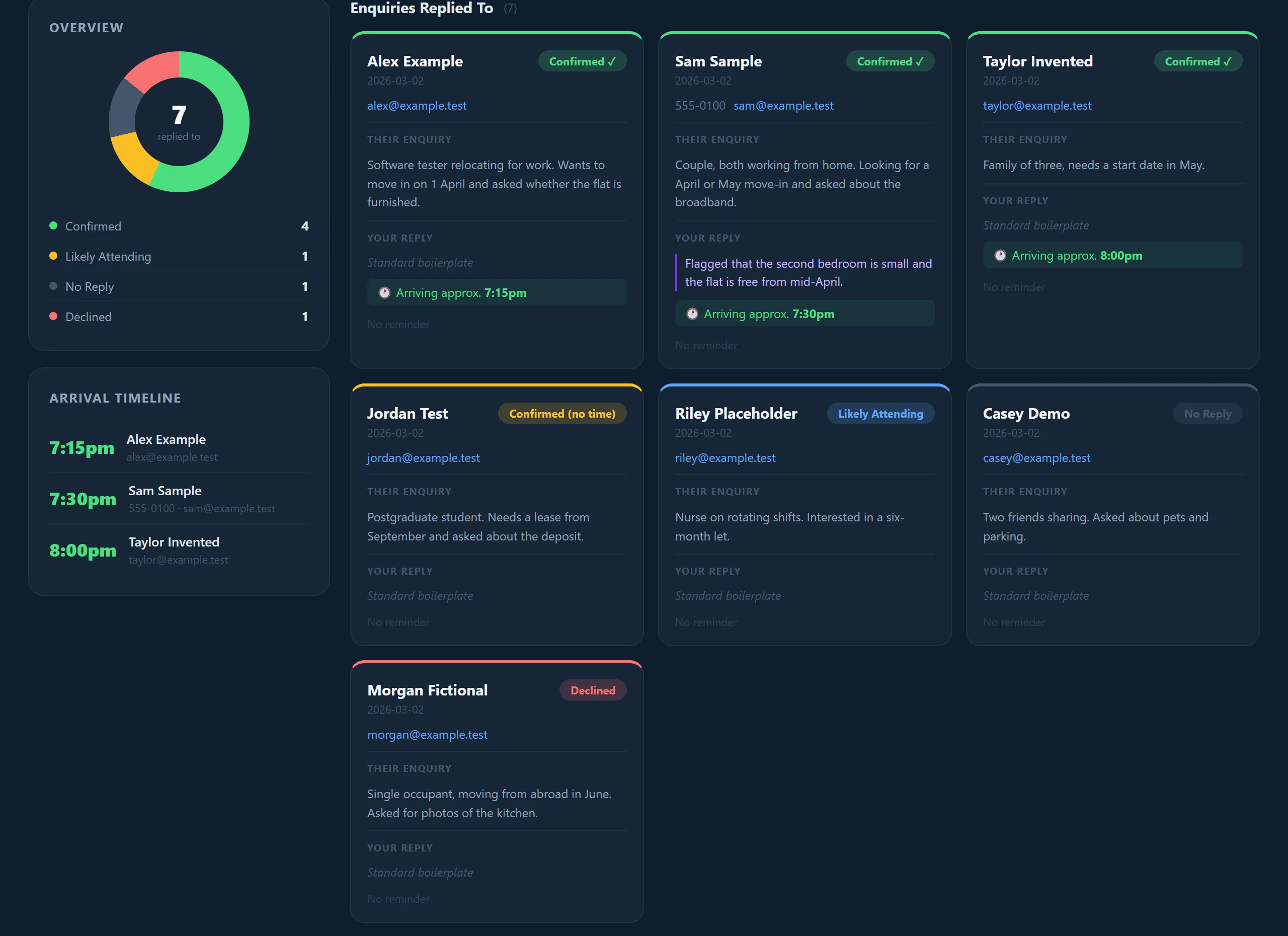The width and height of the screenshot is (1288, 936).
Task: Click the Likely Attending badge on Riley's card
Action: 880,414
